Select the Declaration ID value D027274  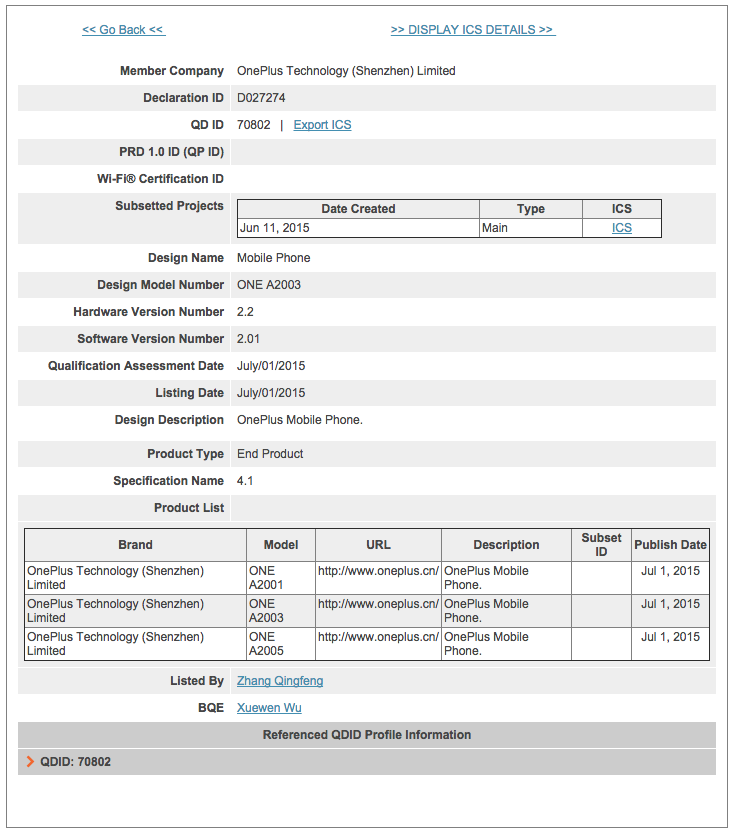click(x=261, y=98)
